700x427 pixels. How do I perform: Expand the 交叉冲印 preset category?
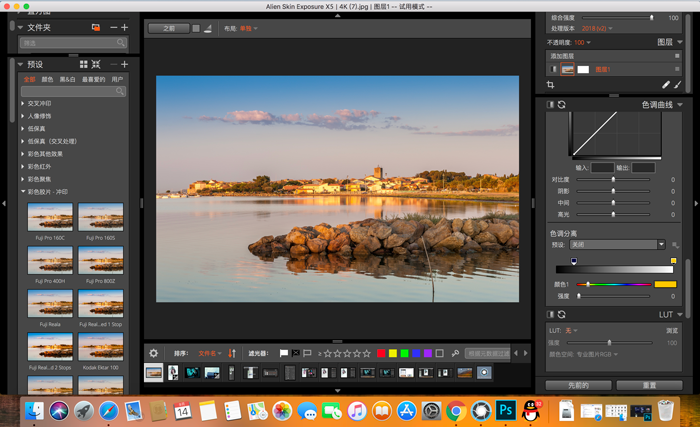pos(23,103)
